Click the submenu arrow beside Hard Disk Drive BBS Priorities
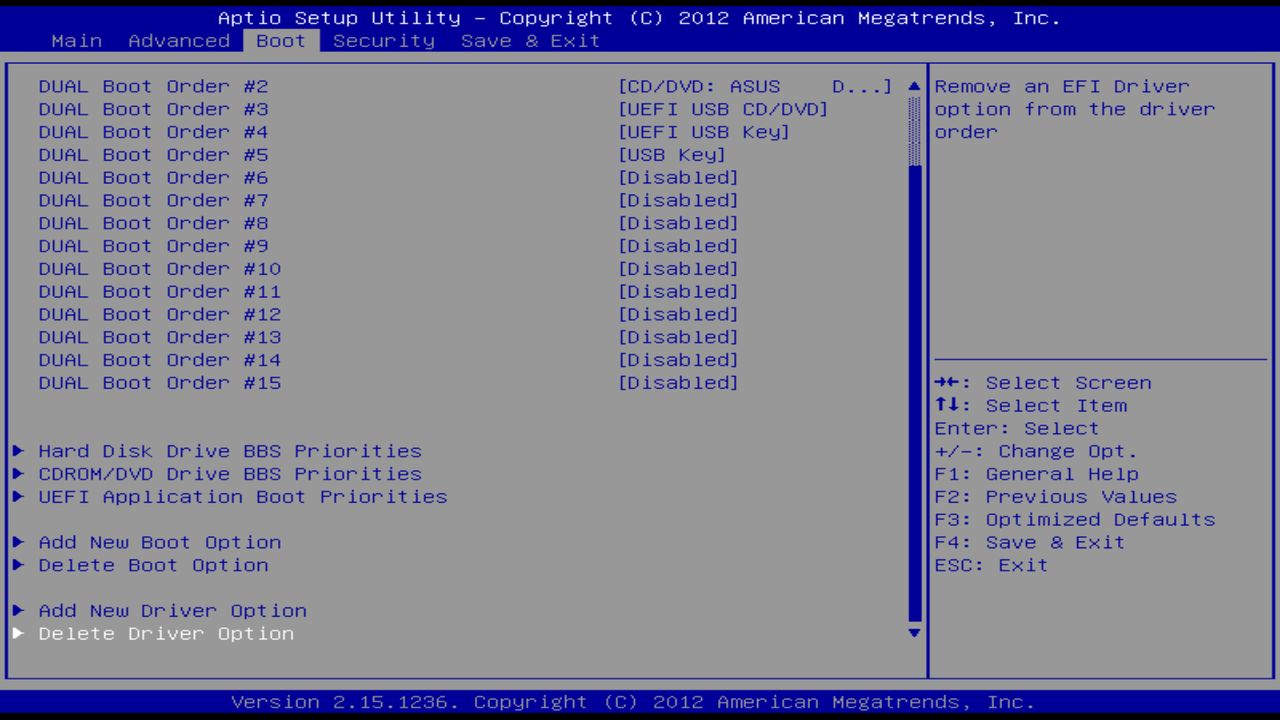 click(18, 451)
